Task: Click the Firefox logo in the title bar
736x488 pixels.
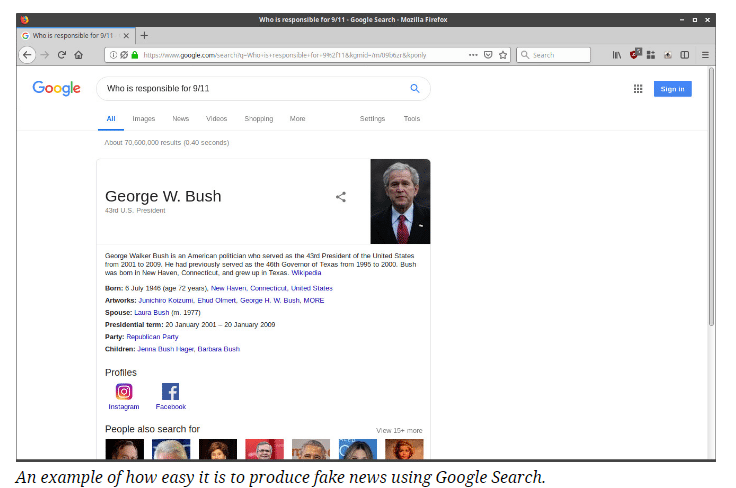Action: pos(24,20)
